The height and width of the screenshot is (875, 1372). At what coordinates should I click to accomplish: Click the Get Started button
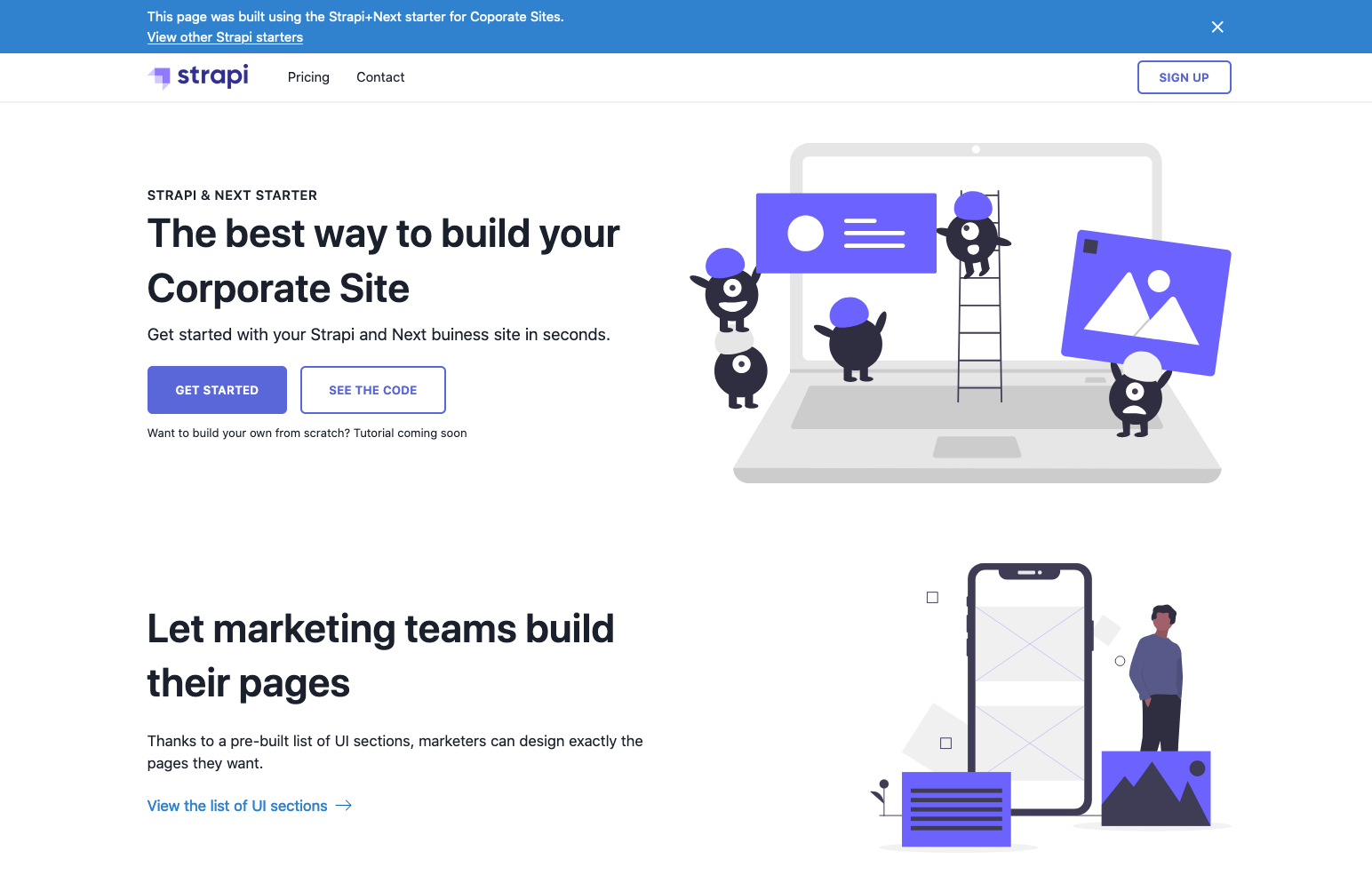(217, 390)
